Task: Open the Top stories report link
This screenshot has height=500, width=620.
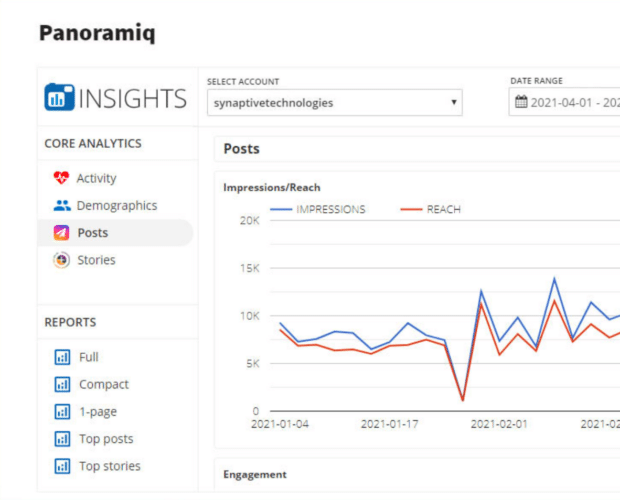Action: tap(109, 466)
